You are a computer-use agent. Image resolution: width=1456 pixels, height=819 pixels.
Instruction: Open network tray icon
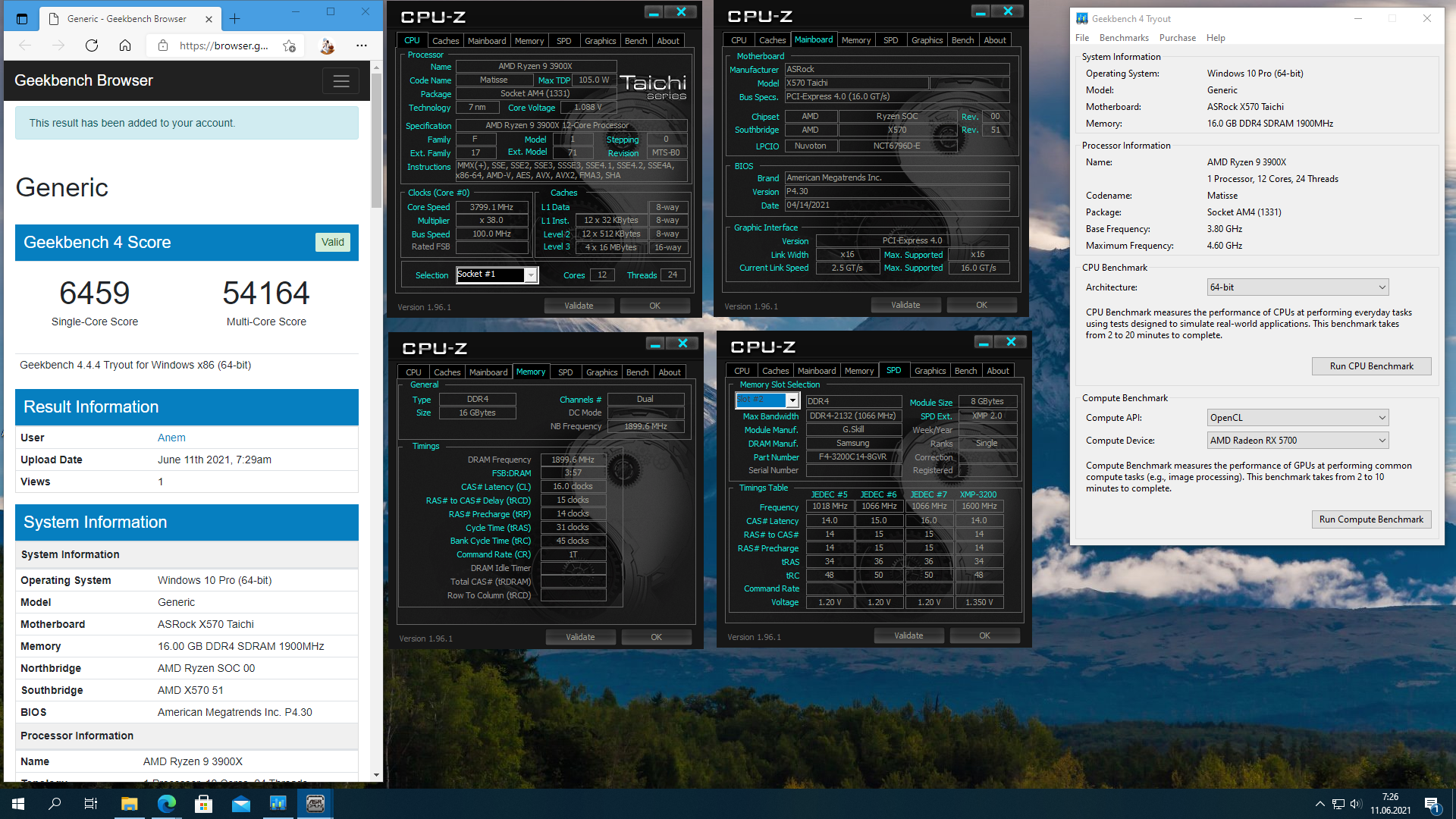click(1338, 804)
